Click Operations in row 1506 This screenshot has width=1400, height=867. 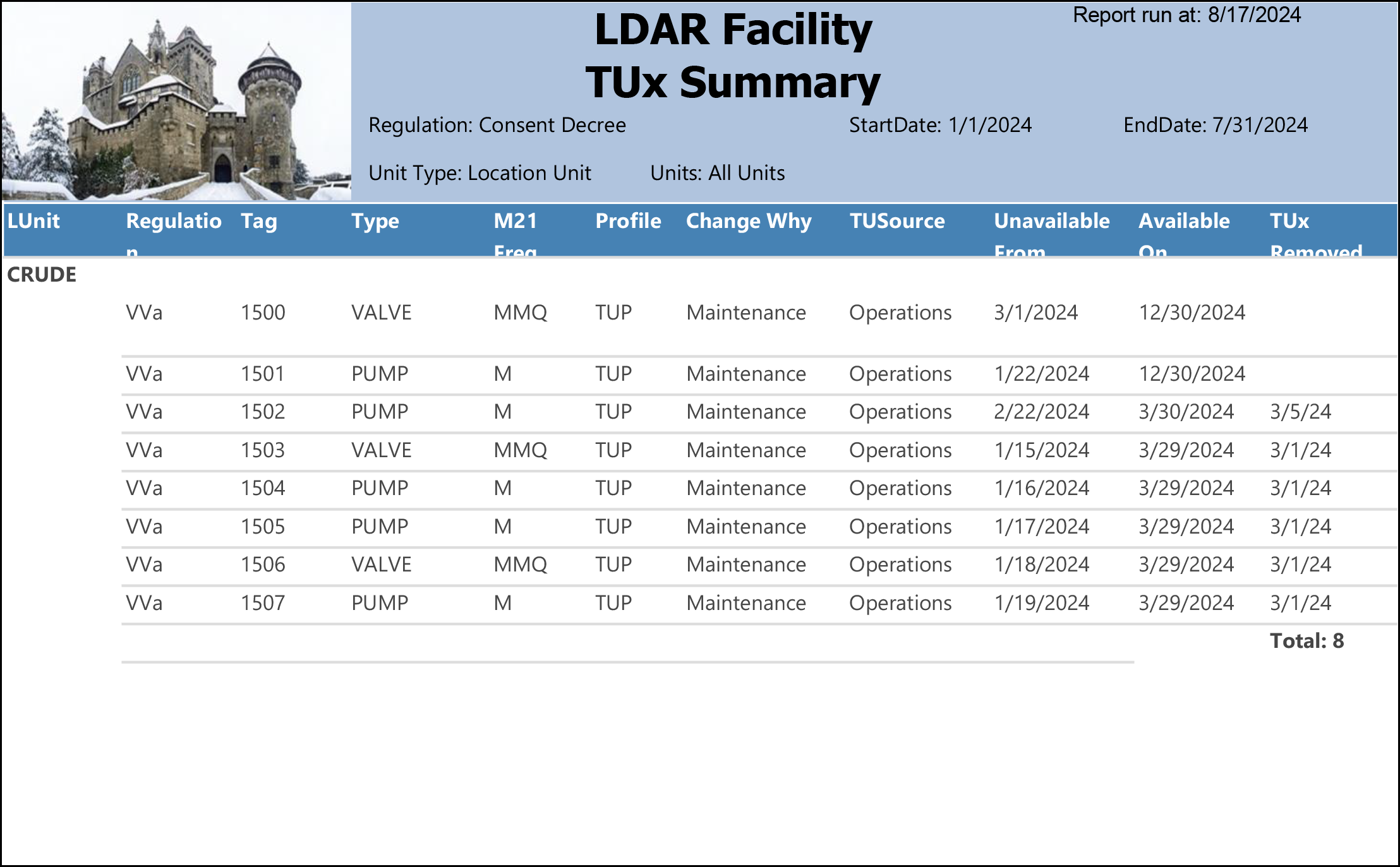900,565
